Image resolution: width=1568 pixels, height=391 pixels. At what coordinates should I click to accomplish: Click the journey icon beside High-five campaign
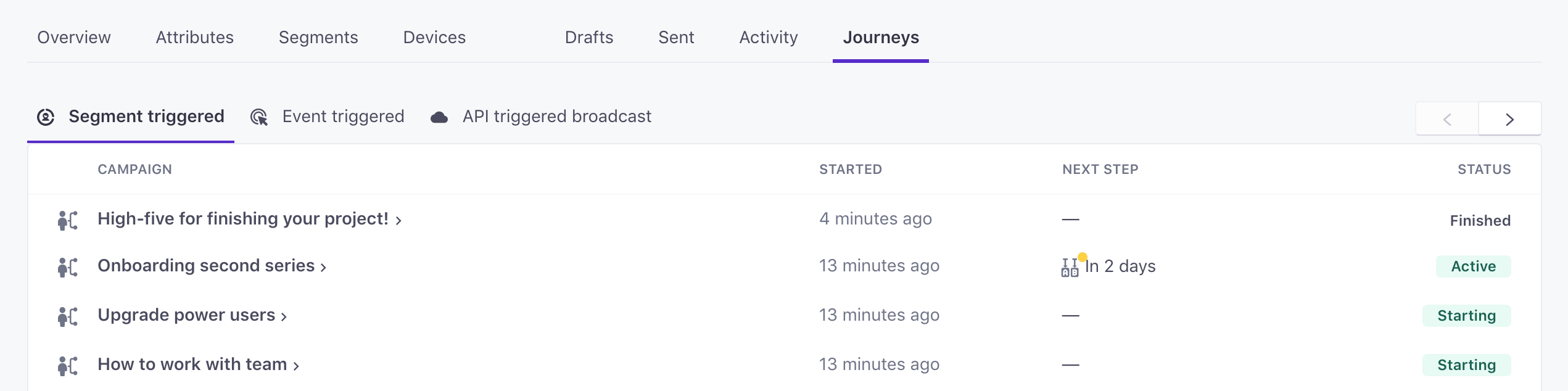pos(67,220)
